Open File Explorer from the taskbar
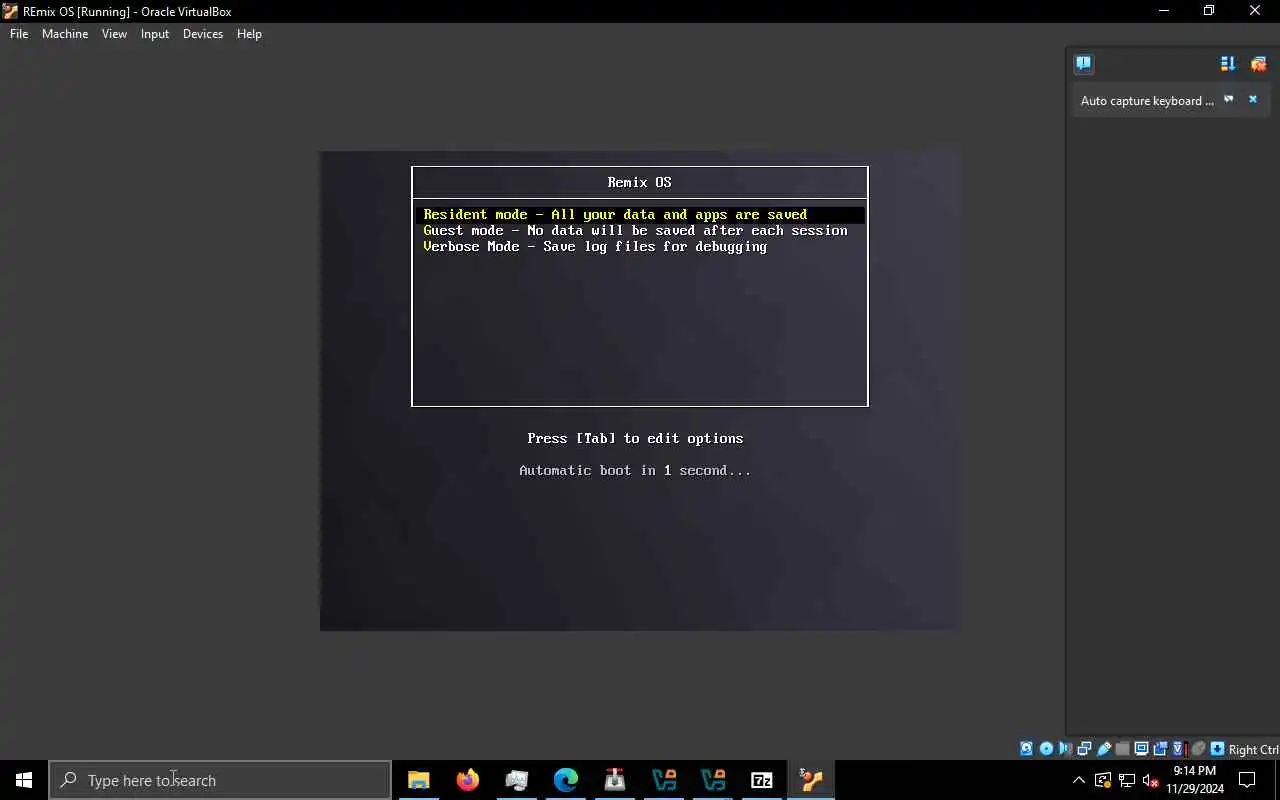 click(x=418, y=780)
